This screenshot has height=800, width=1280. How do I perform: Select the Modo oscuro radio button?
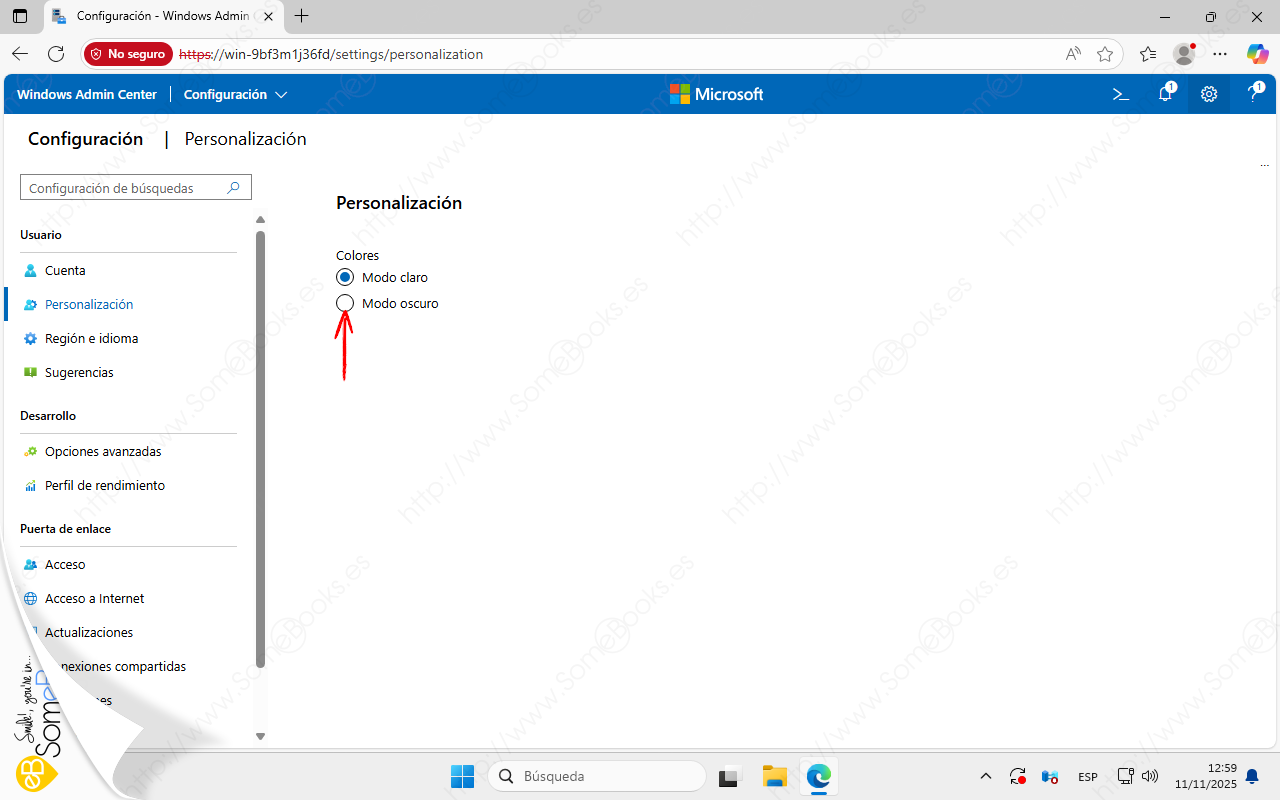(x=345, y=303)
